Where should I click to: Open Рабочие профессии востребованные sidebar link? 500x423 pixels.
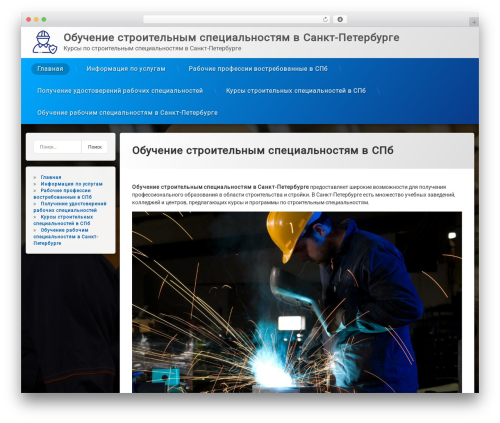[62, 194]
